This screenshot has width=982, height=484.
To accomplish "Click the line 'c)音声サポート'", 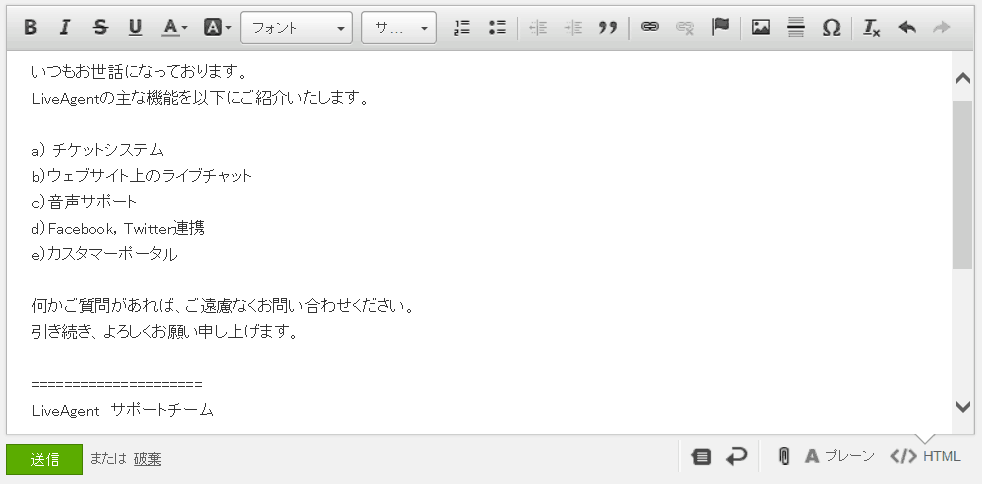I will [84, 202].
